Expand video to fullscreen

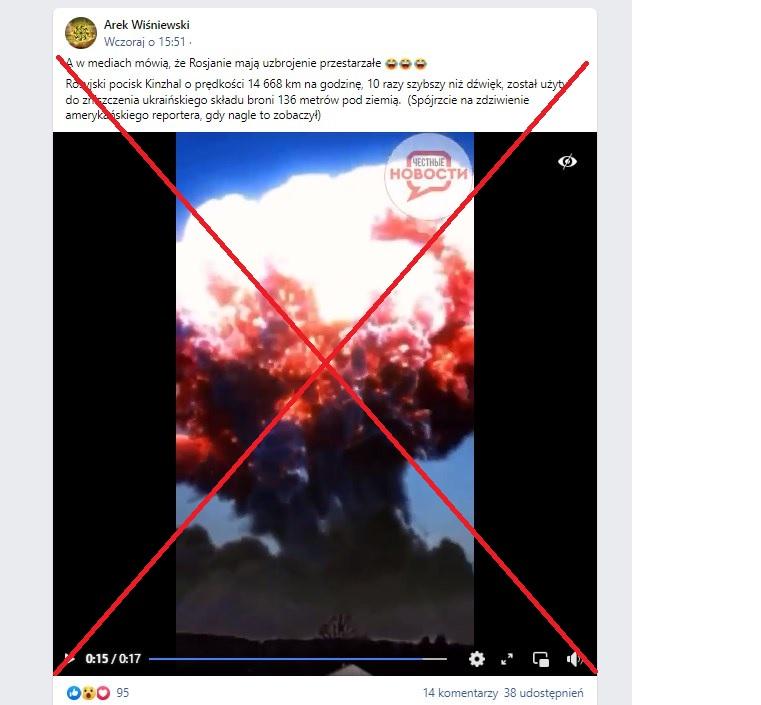(x=507, y=659)
